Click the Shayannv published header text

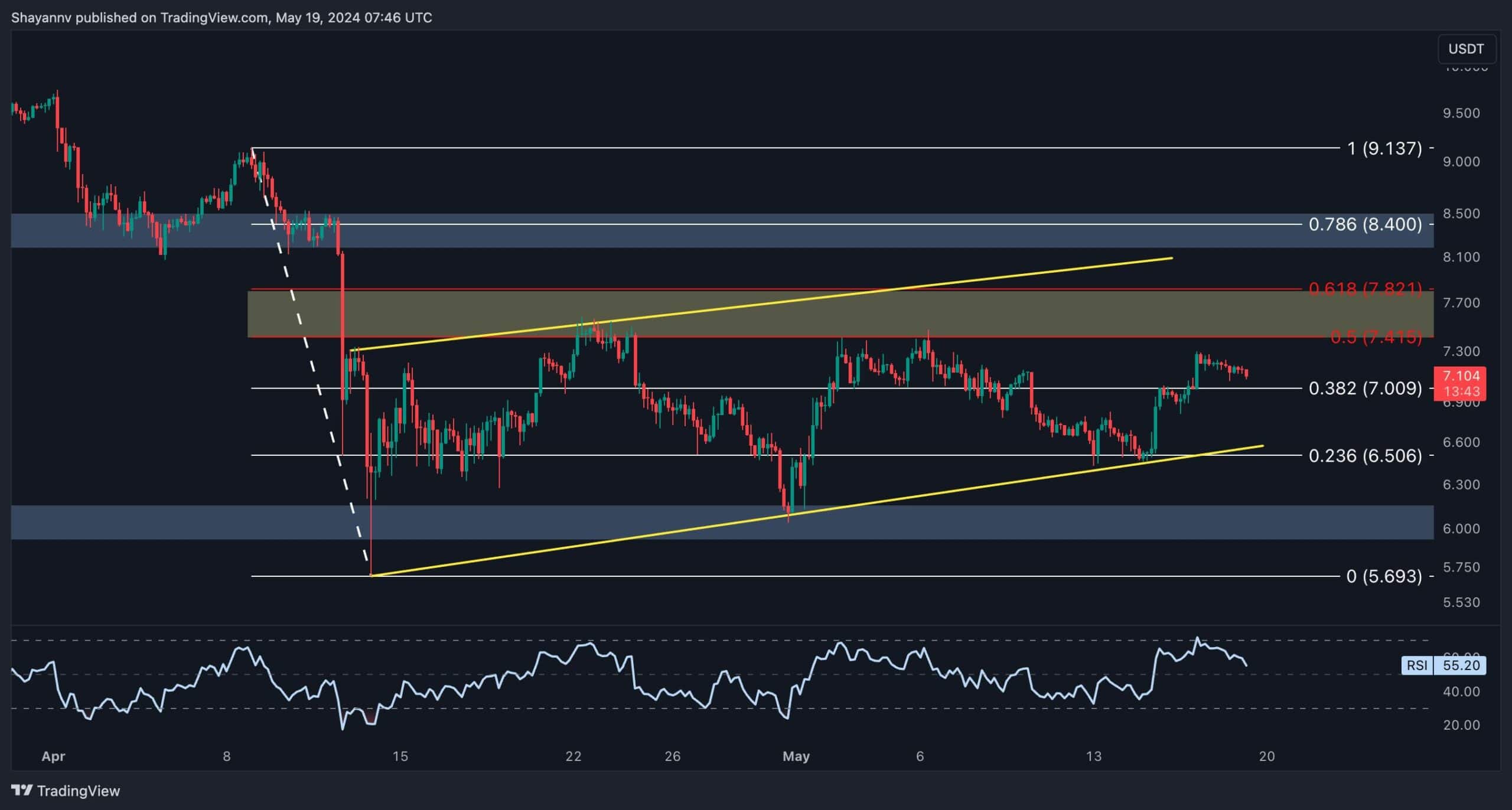pyautogui.click(x=221, y=18)
